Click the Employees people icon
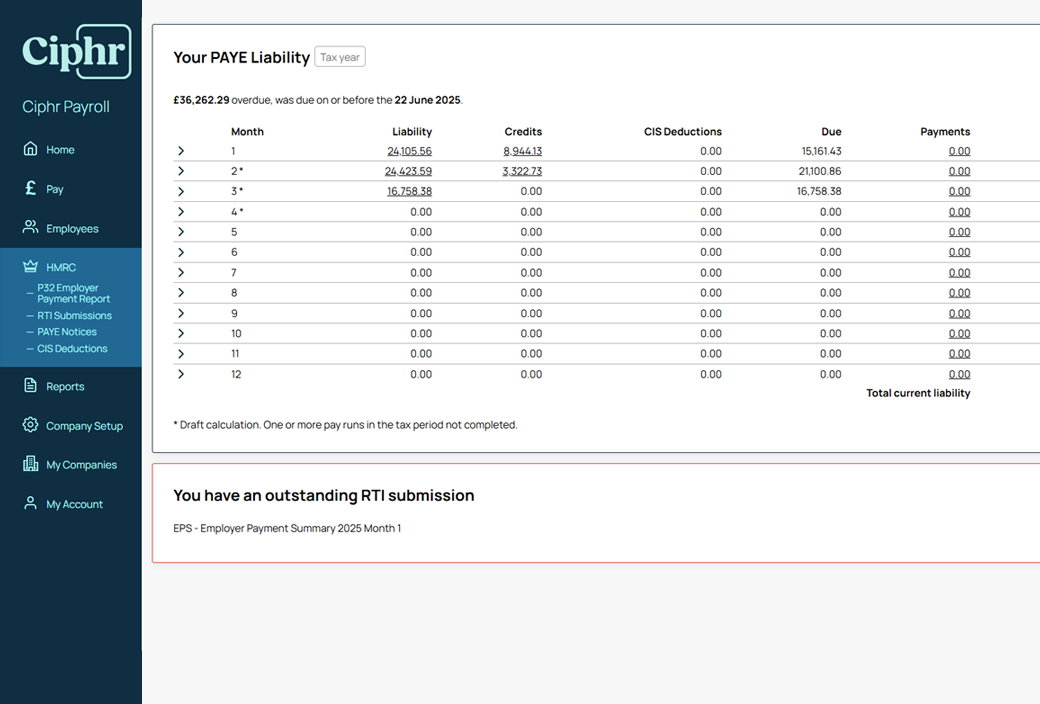 30,228
